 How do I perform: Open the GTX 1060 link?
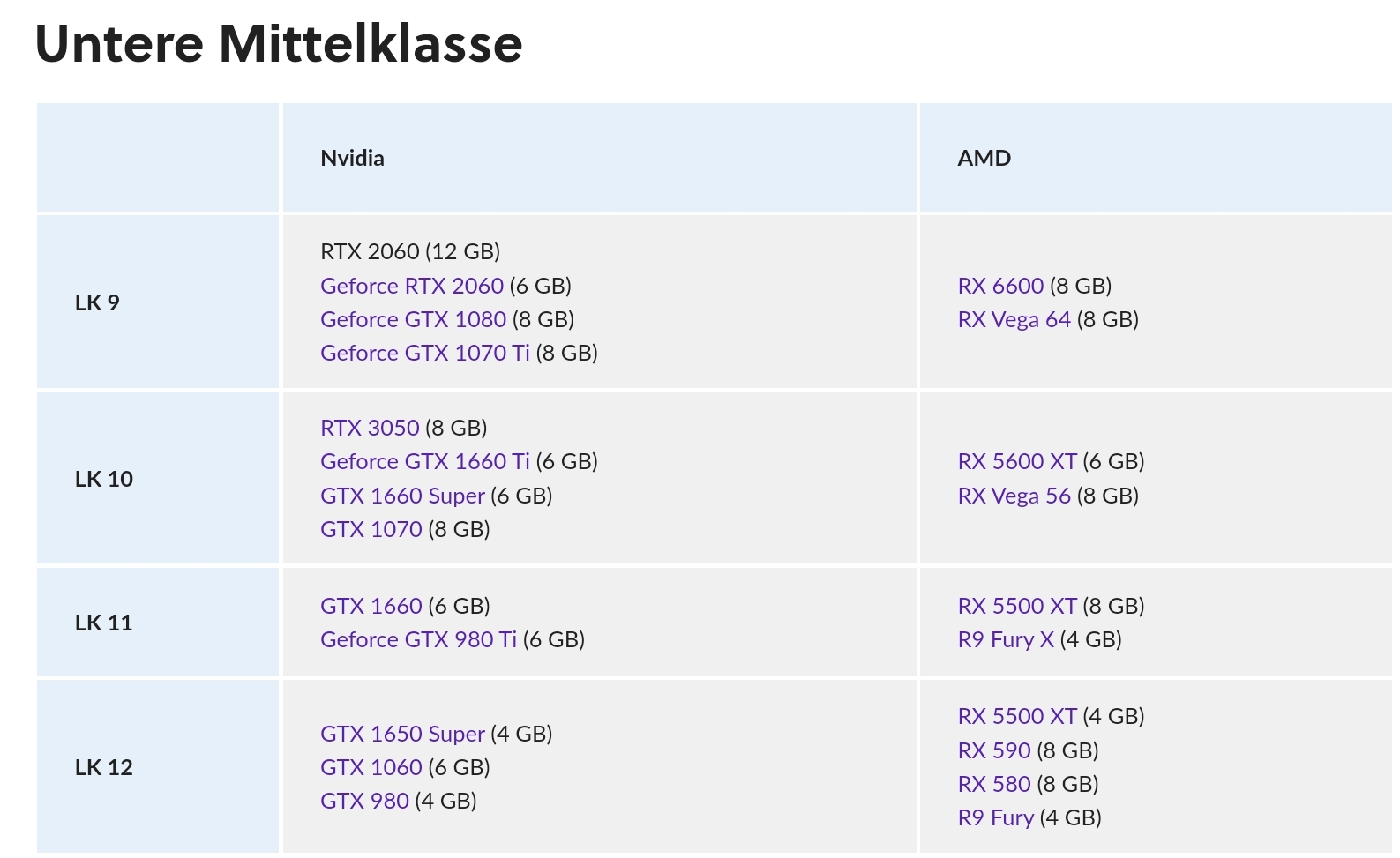[371, 767]
